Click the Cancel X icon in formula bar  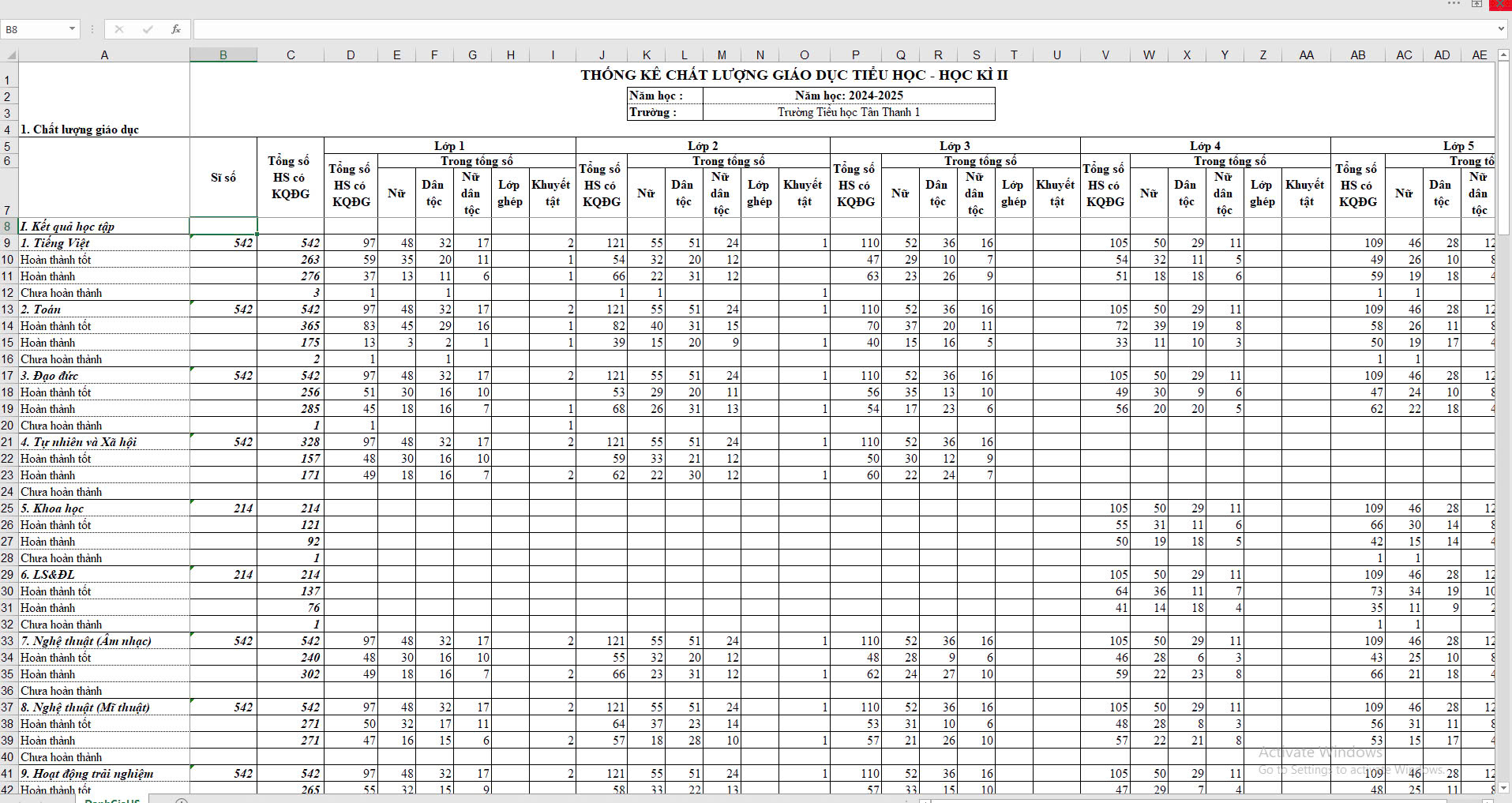pos(119,29)
